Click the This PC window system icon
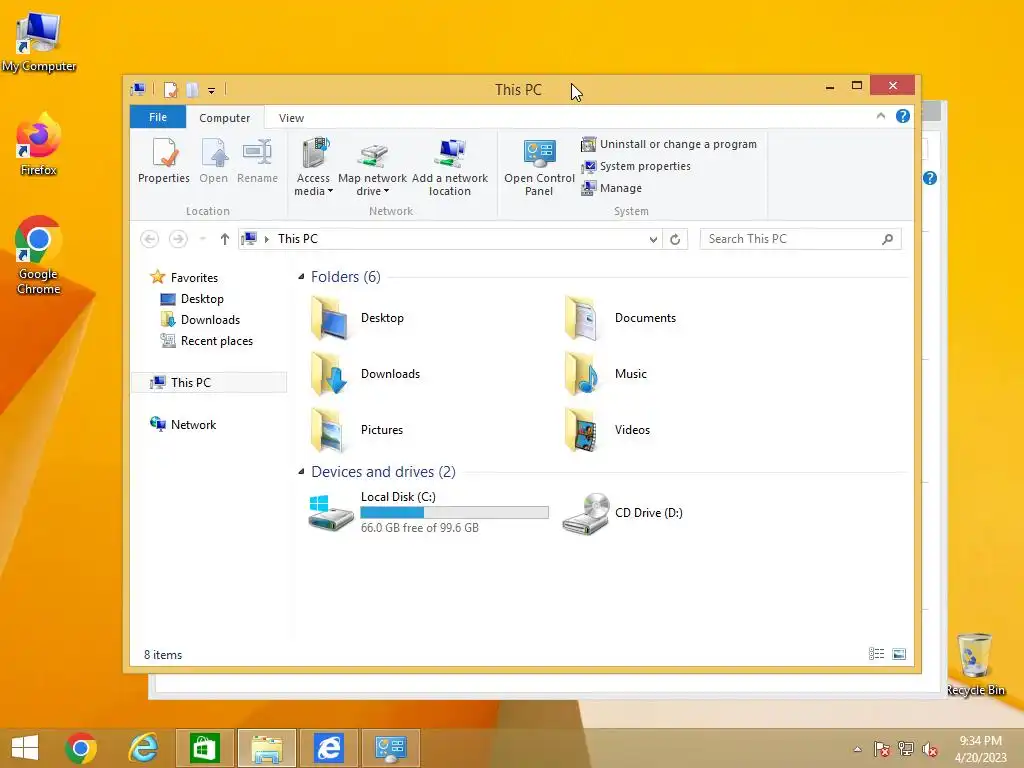Screen dimensions: 1024x768 [138, 89]
